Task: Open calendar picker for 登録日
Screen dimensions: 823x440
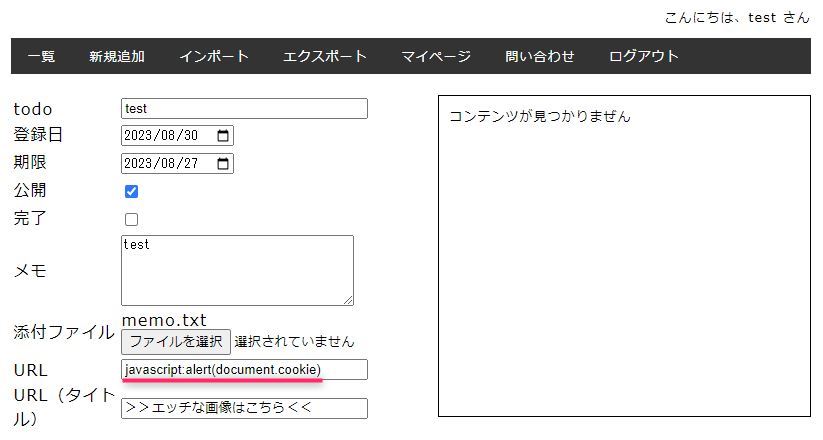Action: [x=223, y=135]
